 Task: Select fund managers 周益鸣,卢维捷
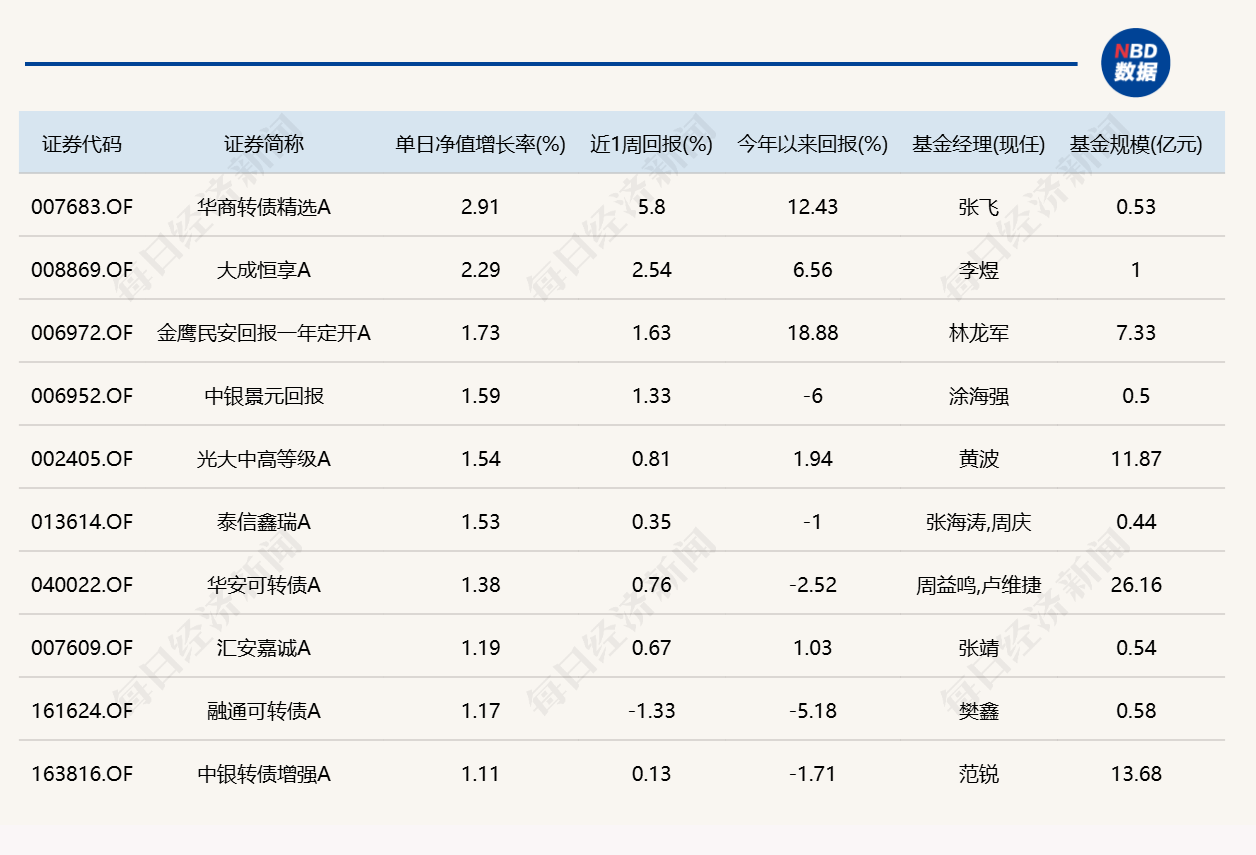click(x=978, y=585)
